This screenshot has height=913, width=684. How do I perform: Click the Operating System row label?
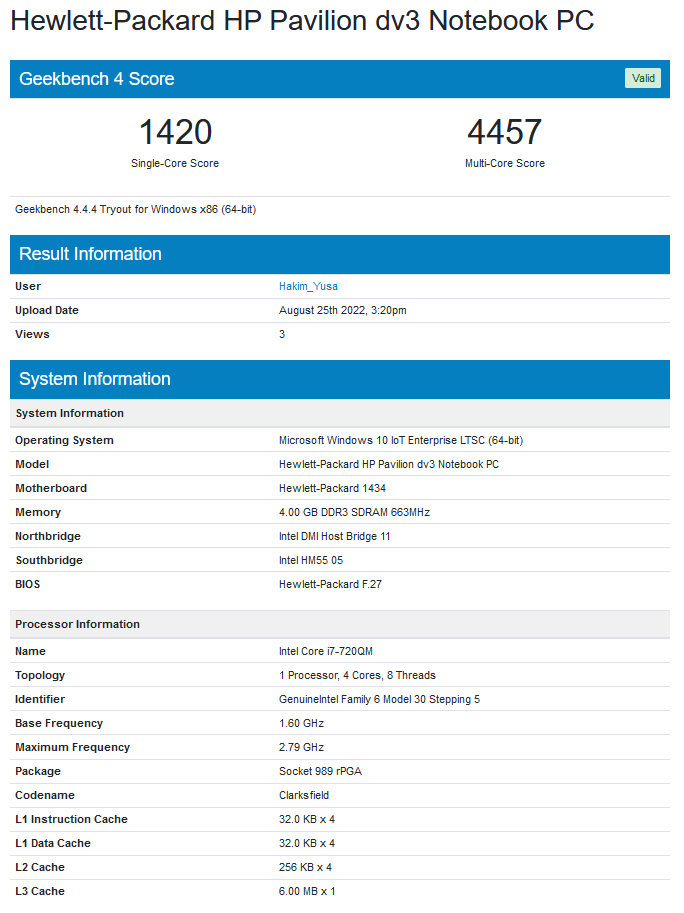pos(64,440)
